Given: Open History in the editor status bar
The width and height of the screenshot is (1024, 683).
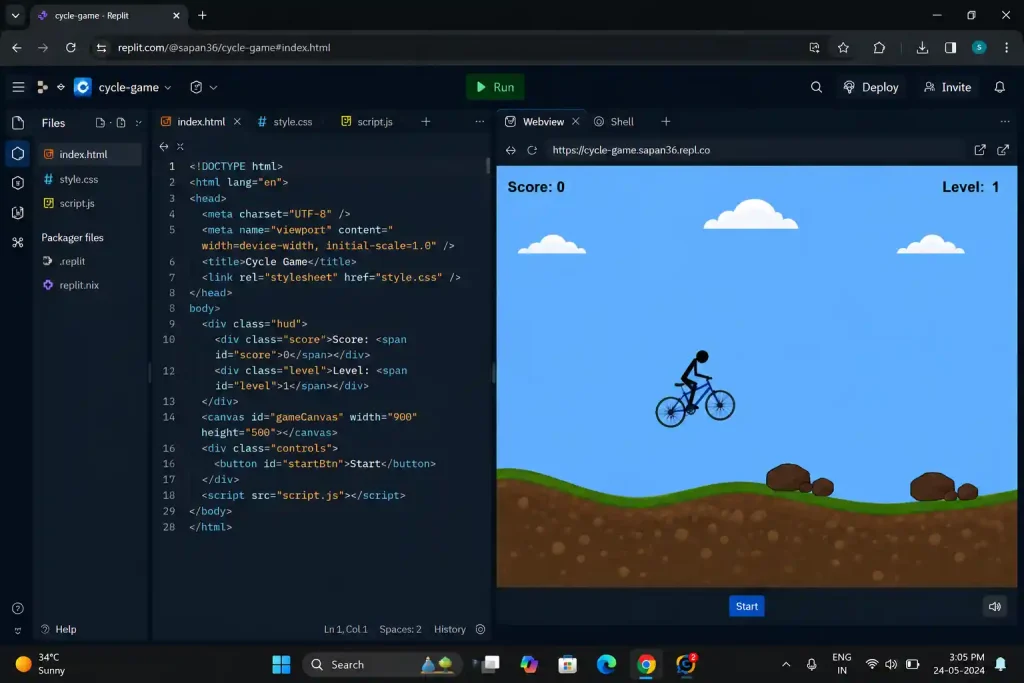Looking at the screenshot, I should (450, 629).
